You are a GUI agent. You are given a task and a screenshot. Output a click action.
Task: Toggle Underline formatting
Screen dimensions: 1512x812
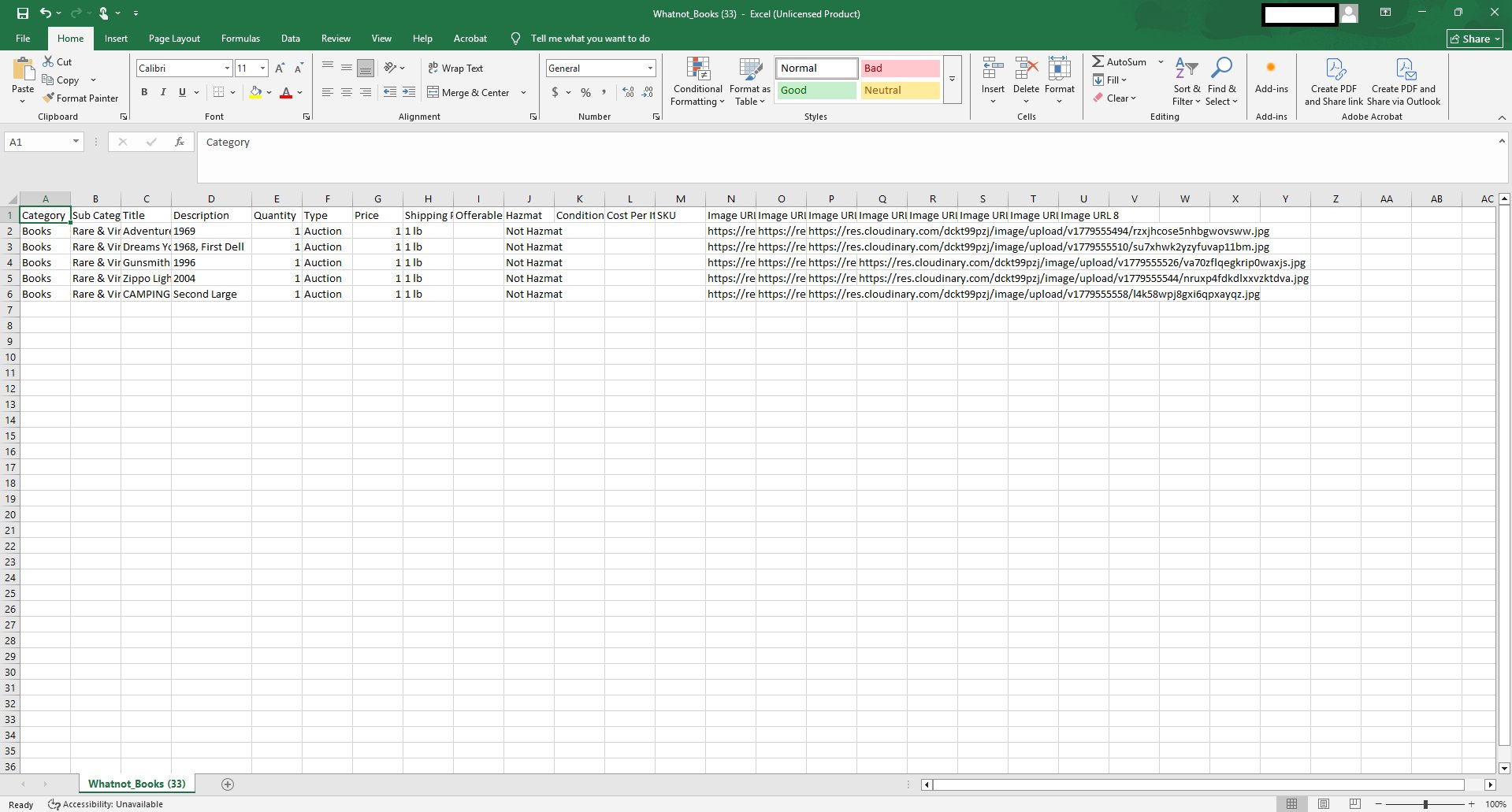coord(182,92)
